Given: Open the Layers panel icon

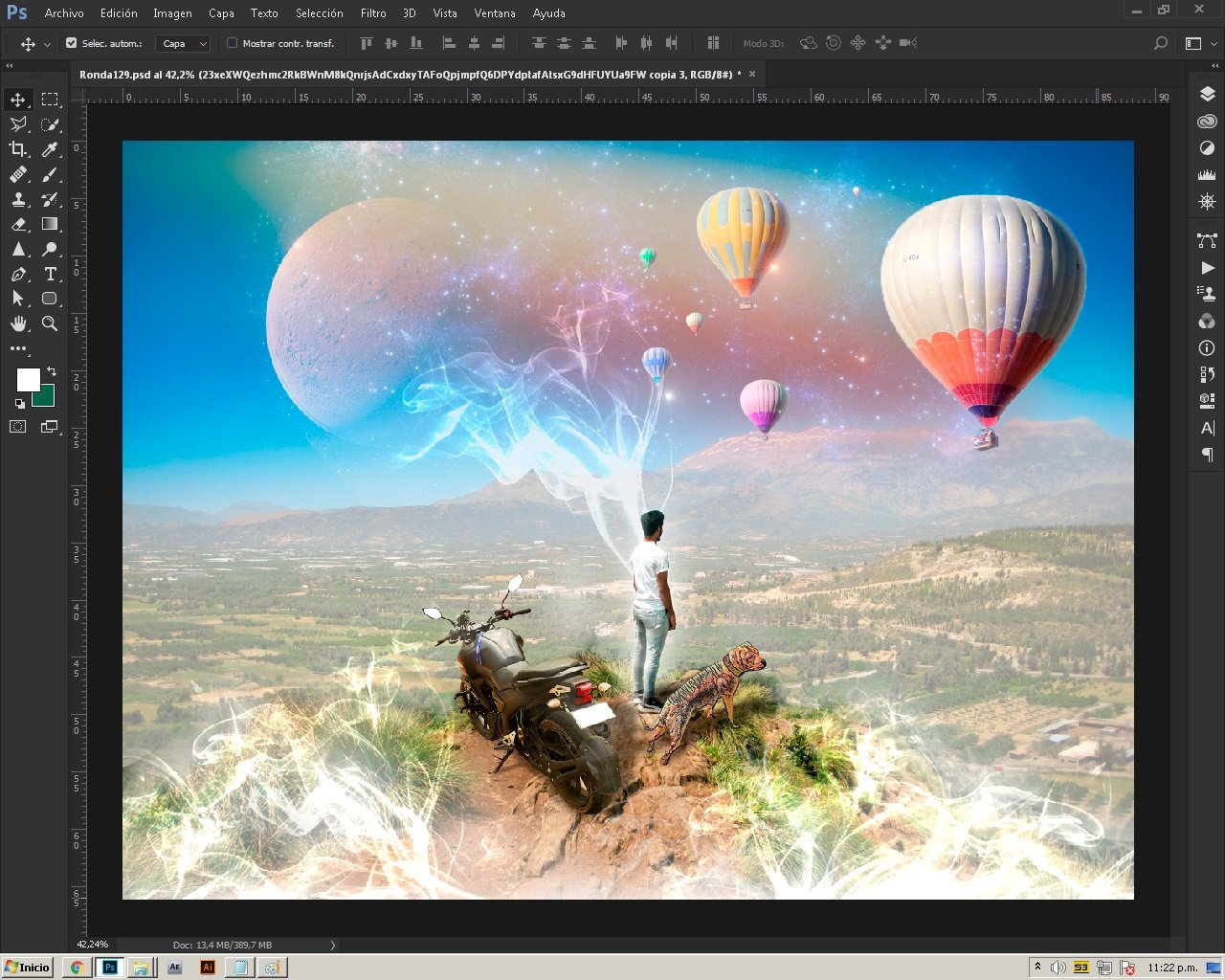Looking at the screenshot, I should 1207,94.
